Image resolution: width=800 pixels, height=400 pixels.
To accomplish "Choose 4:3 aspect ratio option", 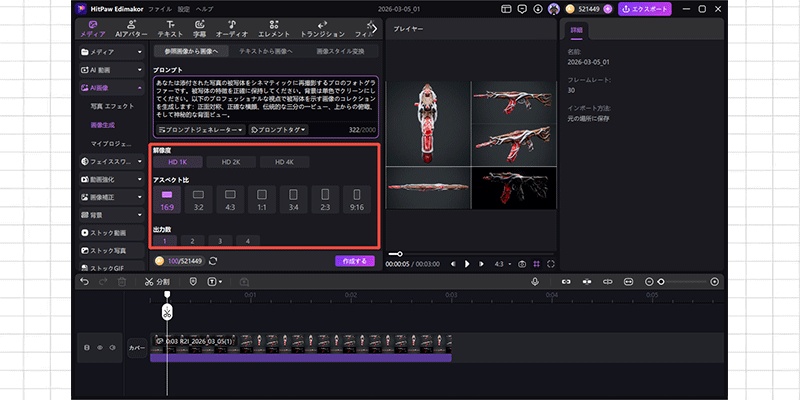I will [230, 199].
